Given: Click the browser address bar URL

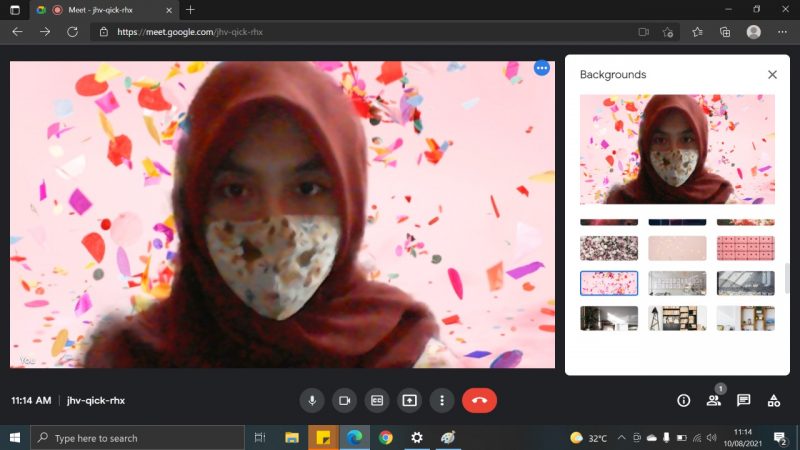Looking at the screenshot, I should coord(190,32).
